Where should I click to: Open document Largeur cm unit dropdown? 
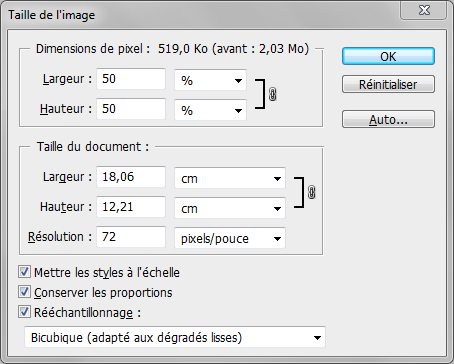230,178
